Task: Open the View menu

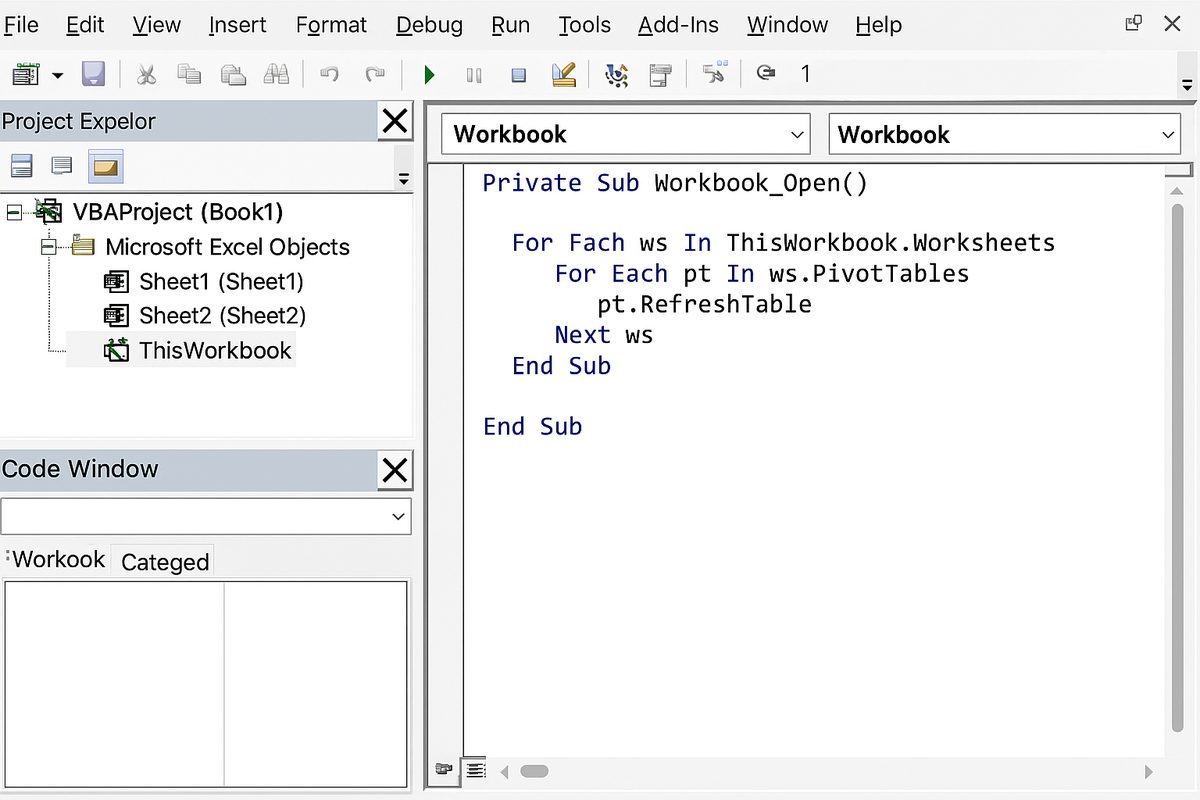Action: (157, 25)
